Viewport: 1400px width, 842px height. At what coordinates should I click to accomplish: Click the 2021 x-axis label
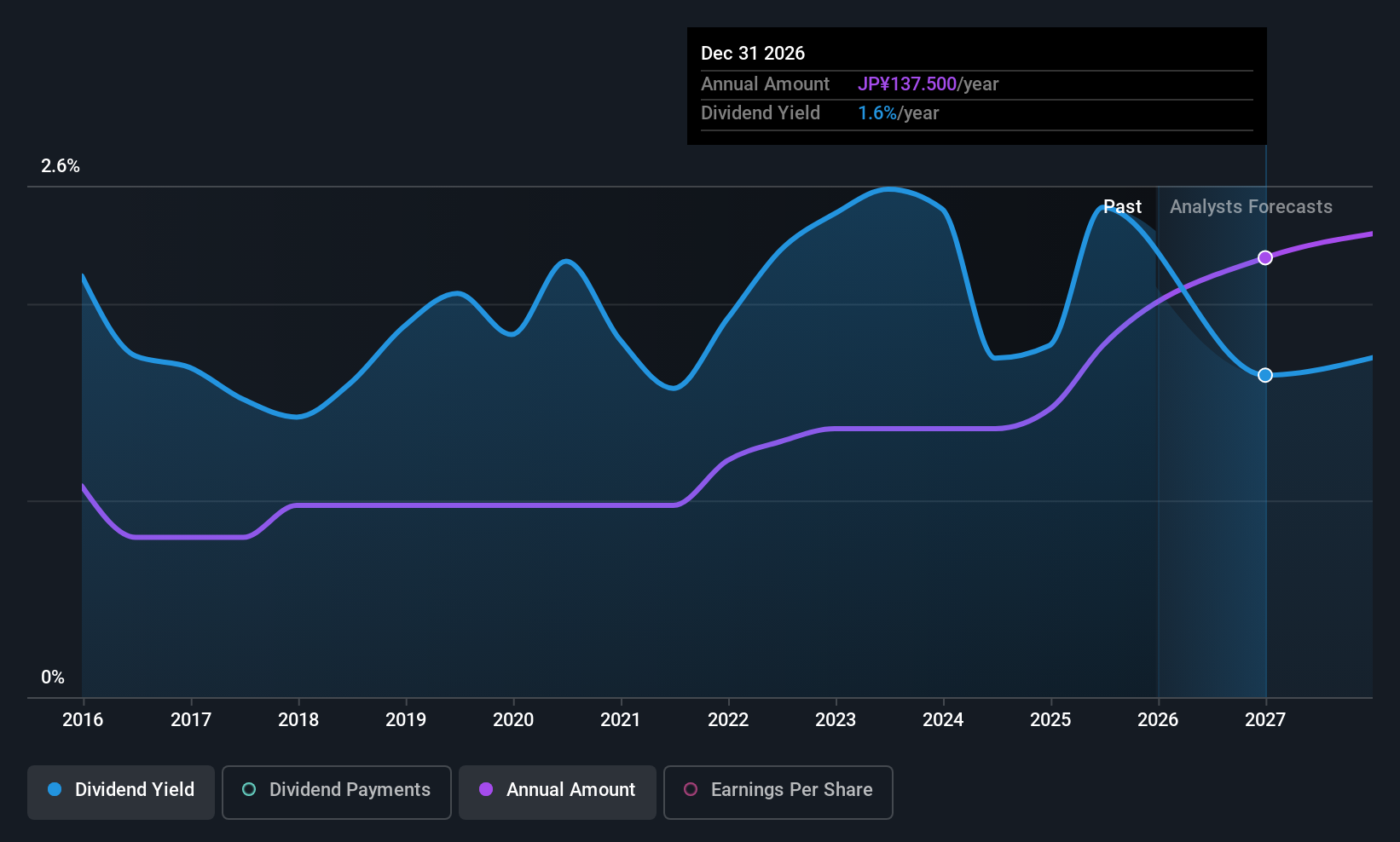pyautogui.click(x=621, y=720)
